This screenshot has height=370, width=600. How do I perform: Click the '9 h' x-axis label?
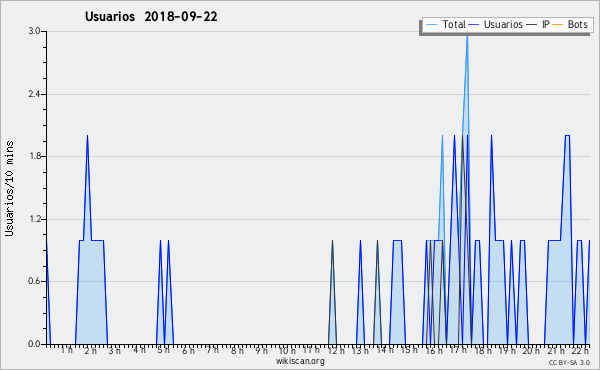pyautogui.click(x=261, y=350)
